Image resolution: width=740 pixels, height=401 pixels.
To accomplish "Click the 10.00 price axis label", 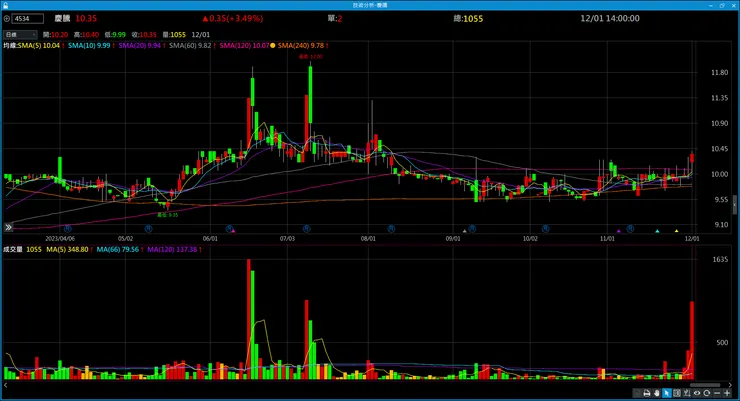I will click(x=719, y=174).
